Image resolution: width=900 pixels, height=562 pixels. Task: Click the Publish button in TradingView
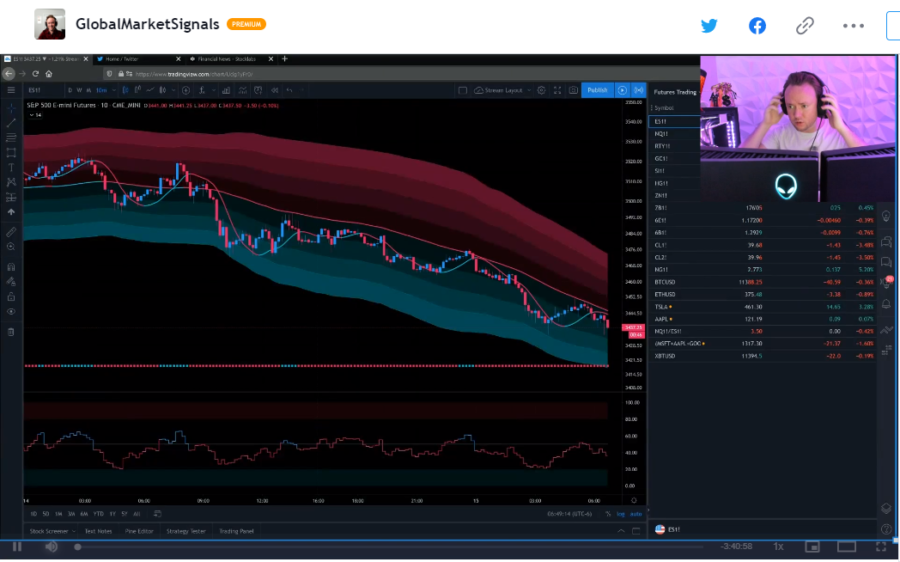click(x=598, y=90)
